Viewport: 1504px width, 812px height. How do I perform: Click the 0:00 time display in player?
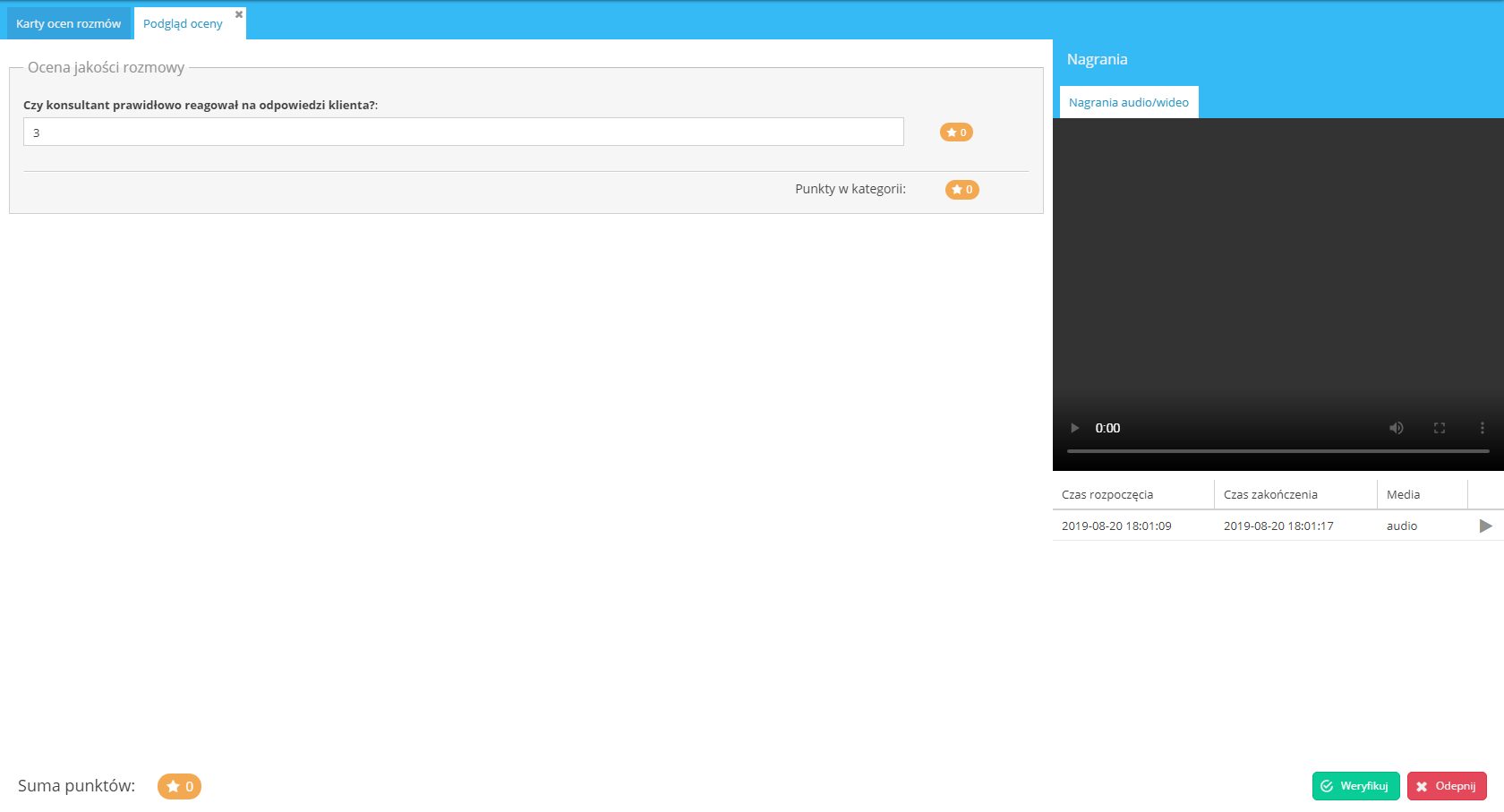tap(1107, 428)
